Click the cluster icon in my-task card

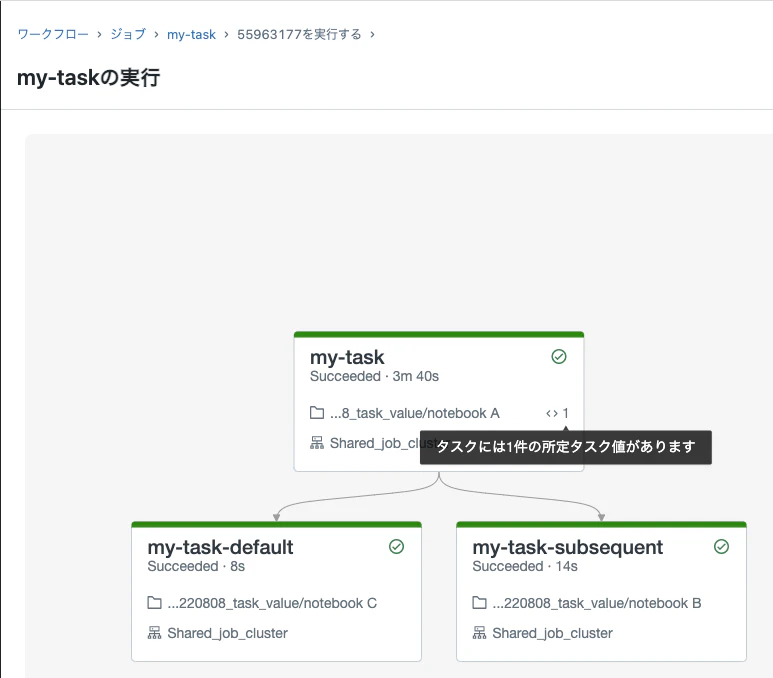317,443
